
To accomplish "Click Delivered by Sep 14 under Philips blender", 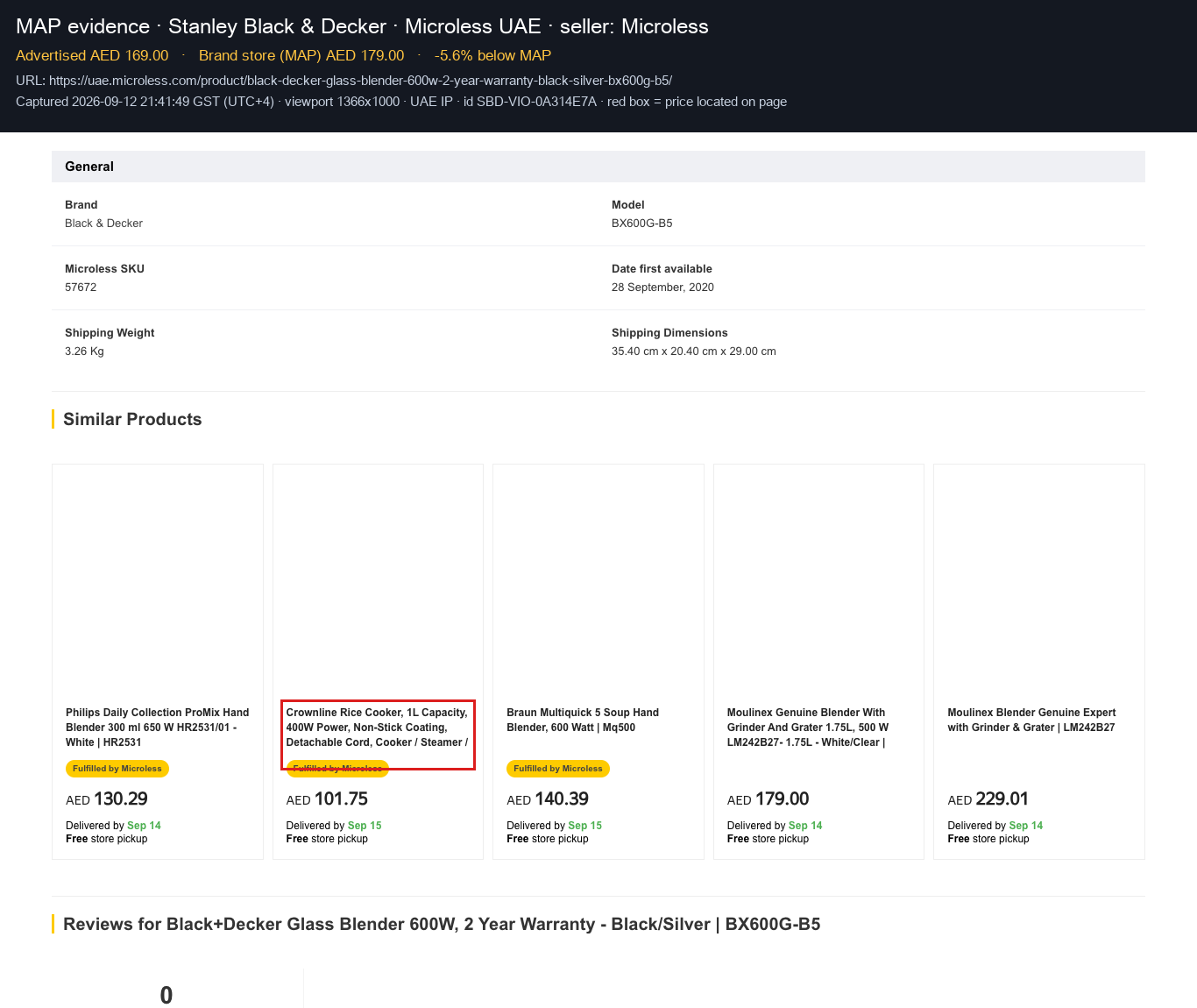I will click(x=114, y=826).
